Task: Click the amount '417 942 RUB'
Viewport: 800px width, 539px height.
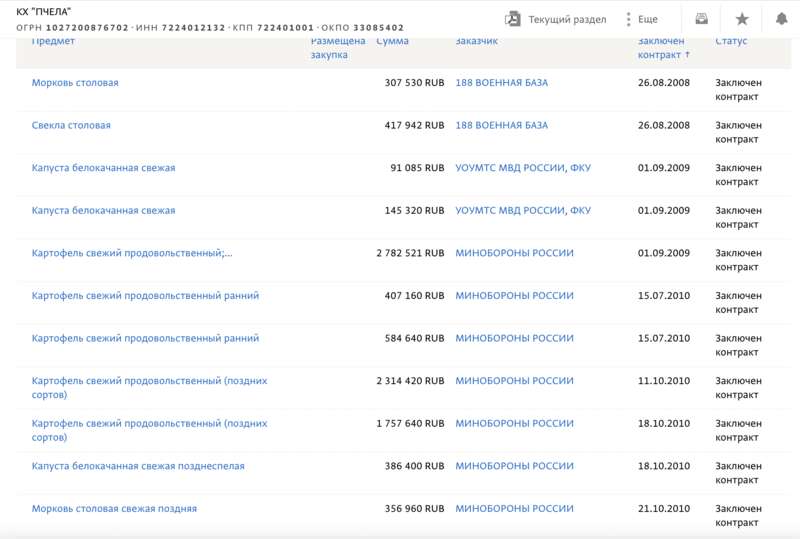Action: pos(414,125)
